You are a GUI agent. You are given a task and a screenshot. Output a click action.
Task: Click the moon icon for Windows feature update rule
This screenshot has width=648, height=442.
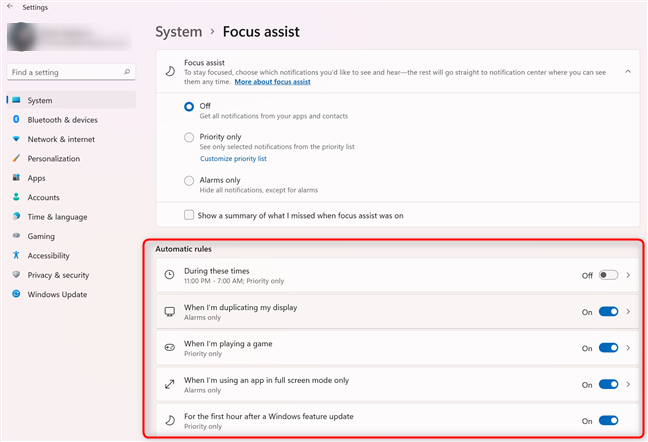(170, 421)
